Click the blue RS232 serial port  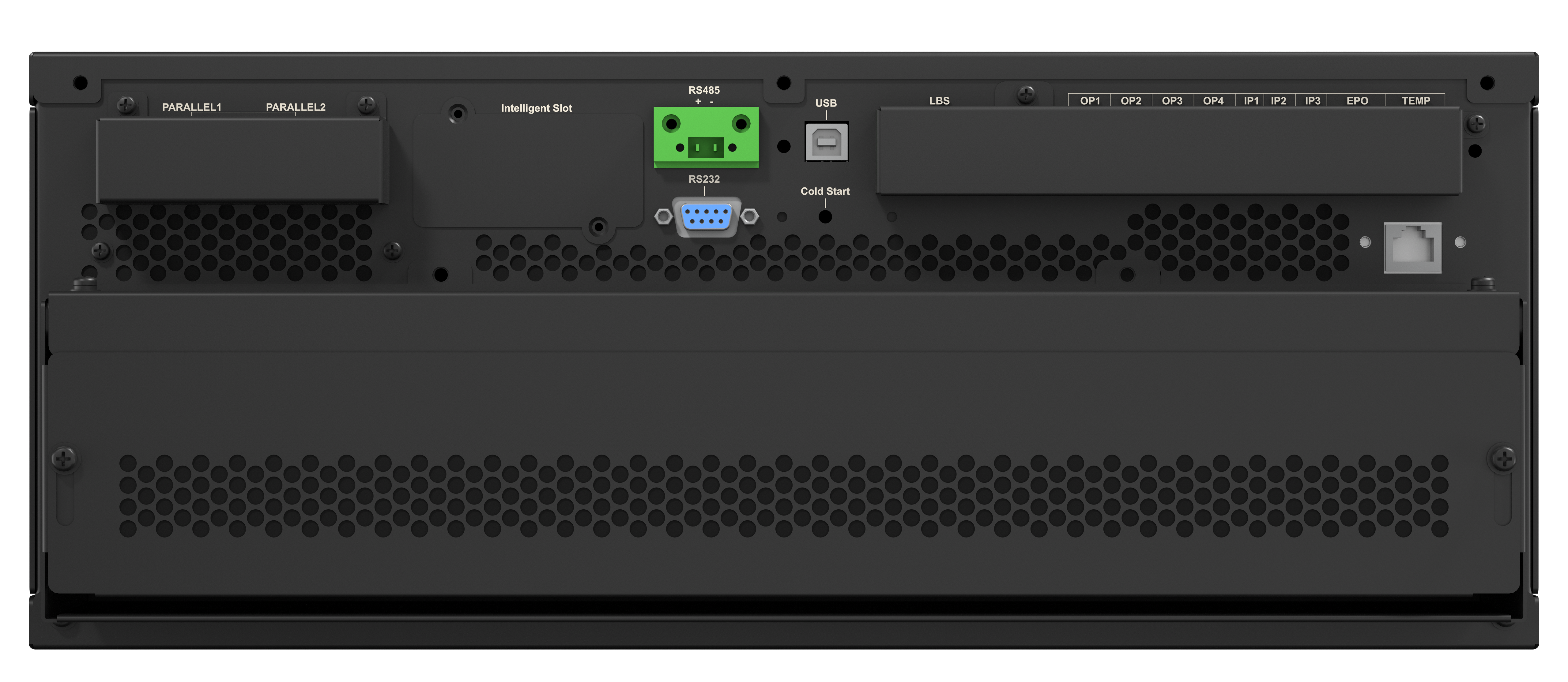tap(706, 217)
